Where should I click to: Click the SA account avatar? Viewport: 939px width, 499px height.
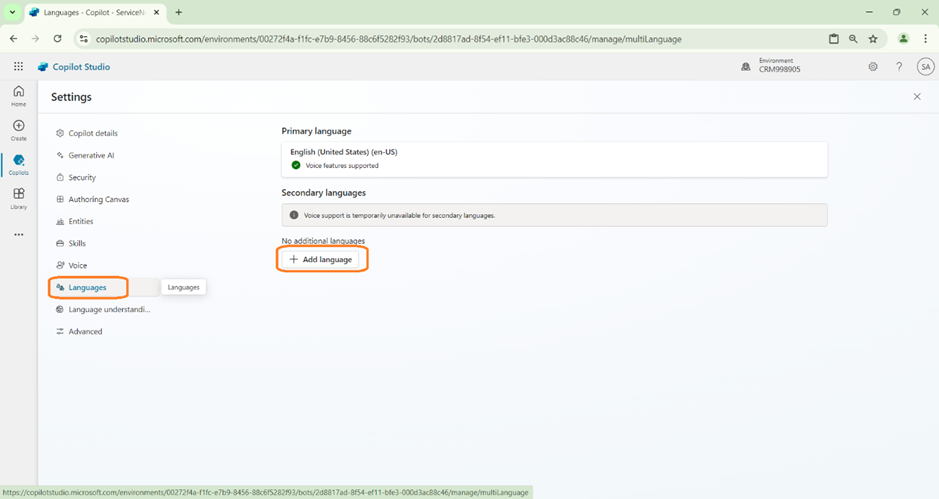925,67
